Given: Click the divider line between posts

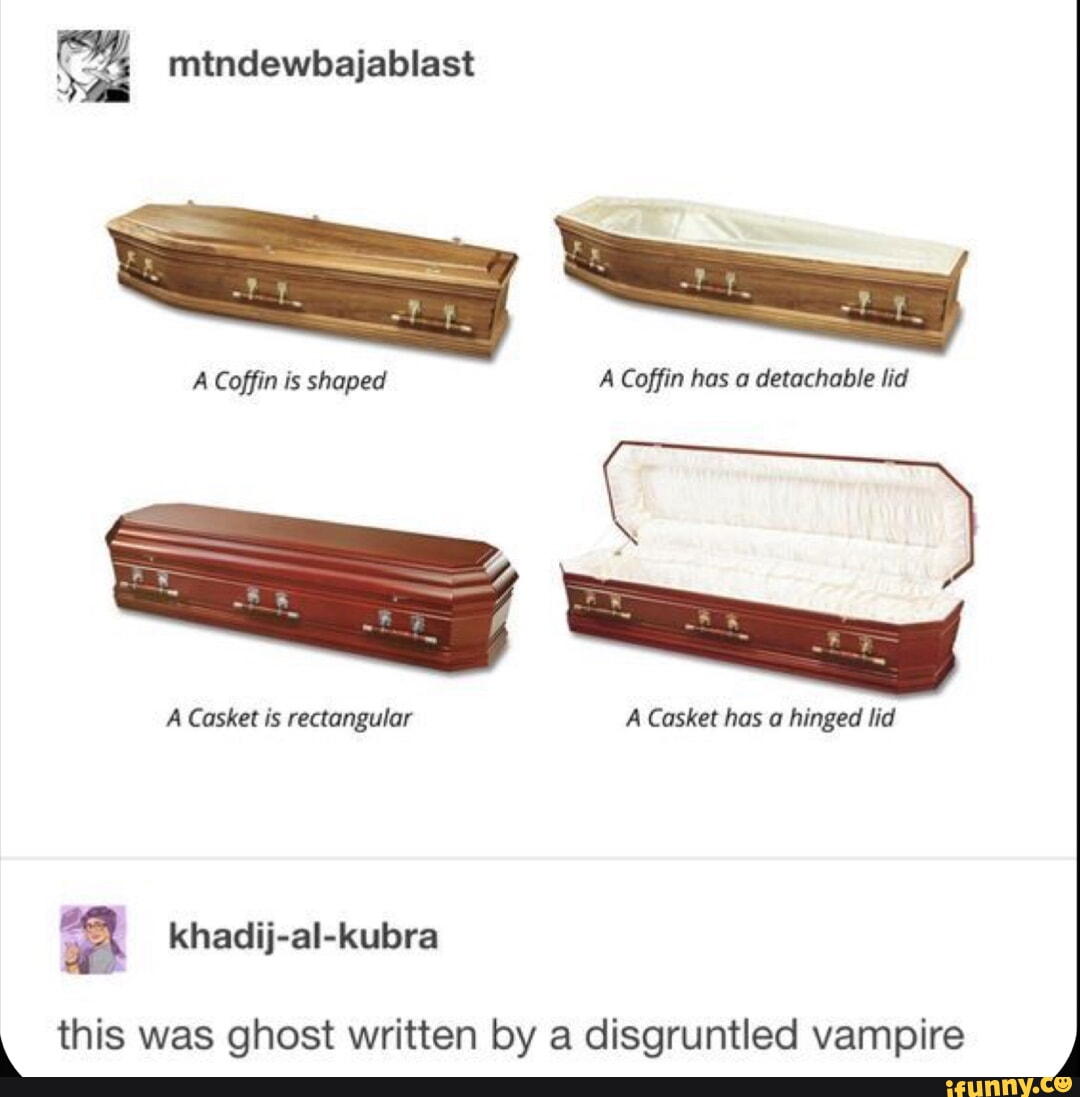Looking at the screenshot, I should pos(539,858).
